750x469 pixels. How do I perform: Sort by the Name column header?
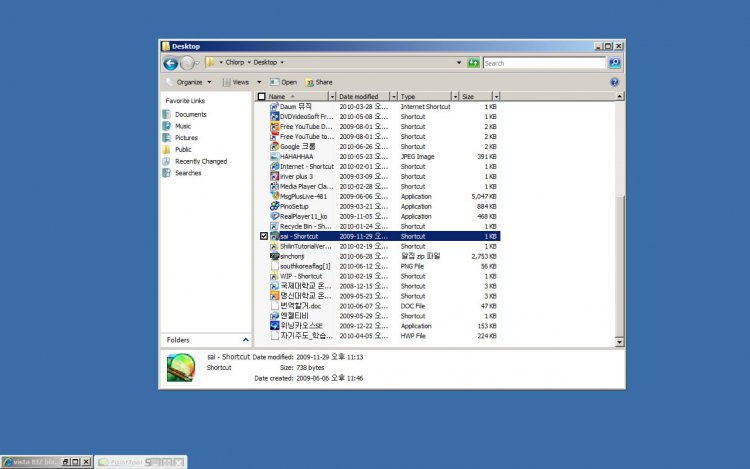(292, 97)
